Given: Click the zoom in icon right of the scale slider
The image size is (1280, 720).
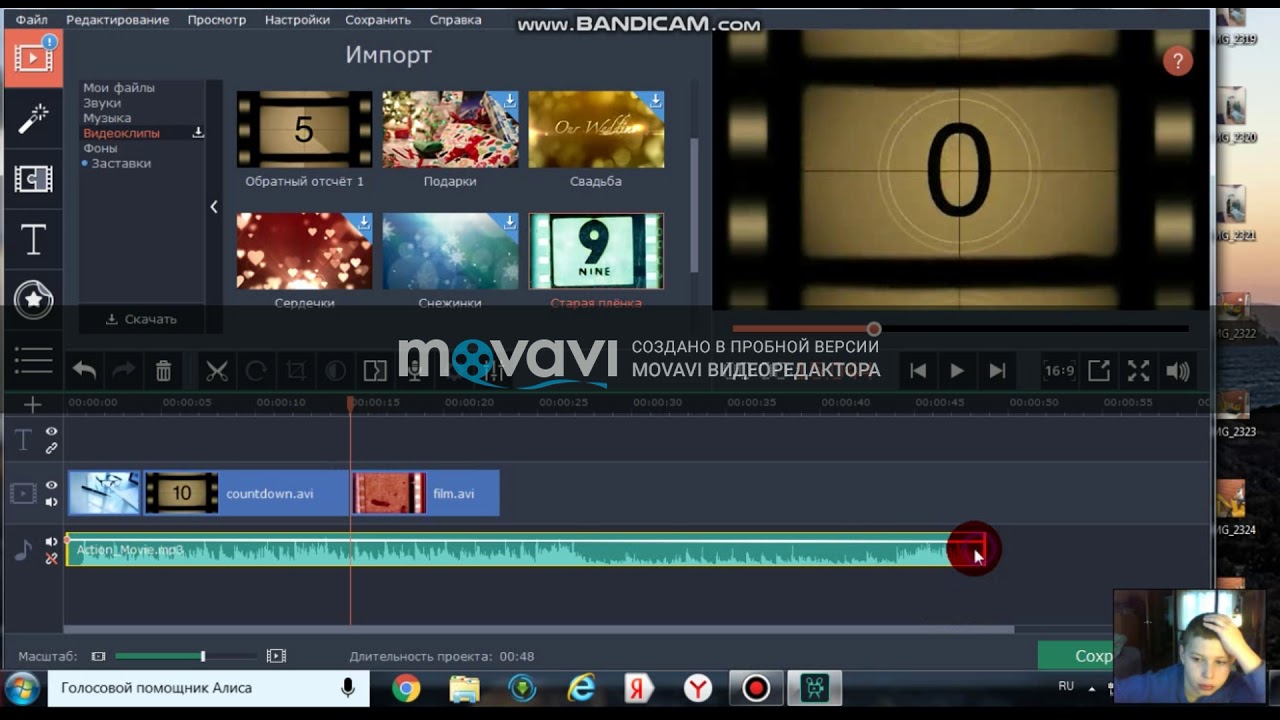Looking at the screenshot, I should tap(276, 656).
